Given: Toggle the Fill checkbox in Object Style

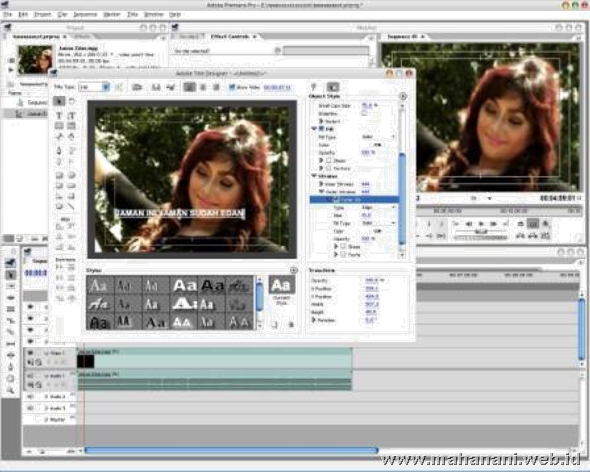Looking at the screenshot, I should click(321, 129).
